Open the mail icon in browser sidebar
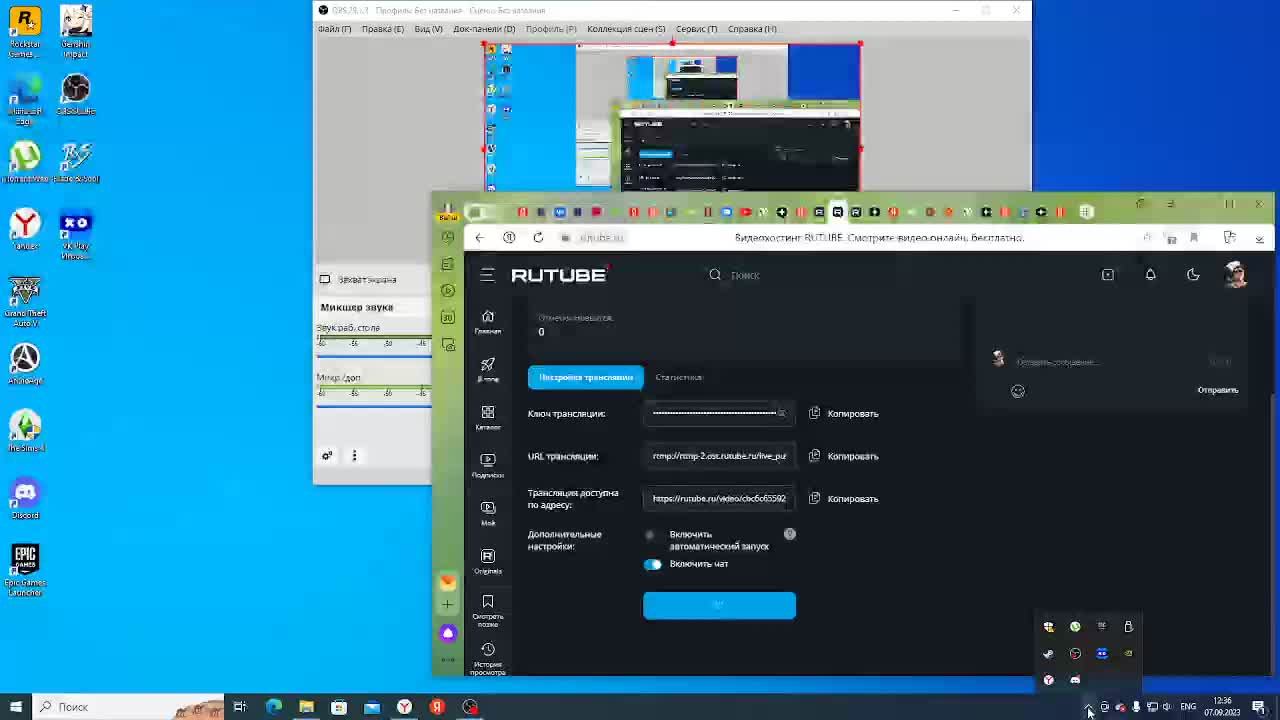 (x=448, y=581)
